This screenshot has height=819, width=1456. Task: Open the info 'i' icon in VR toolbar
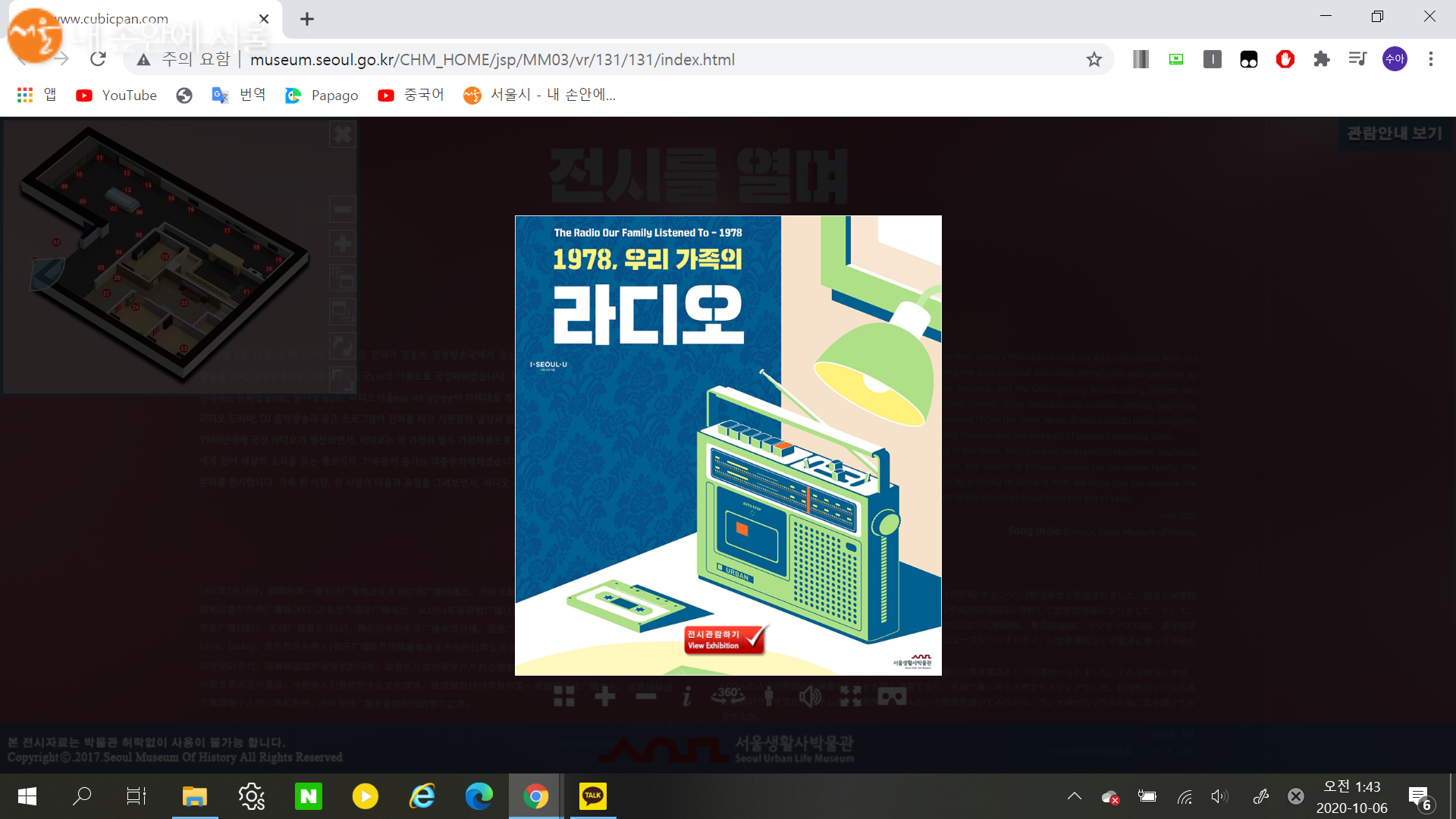point(686,696)
